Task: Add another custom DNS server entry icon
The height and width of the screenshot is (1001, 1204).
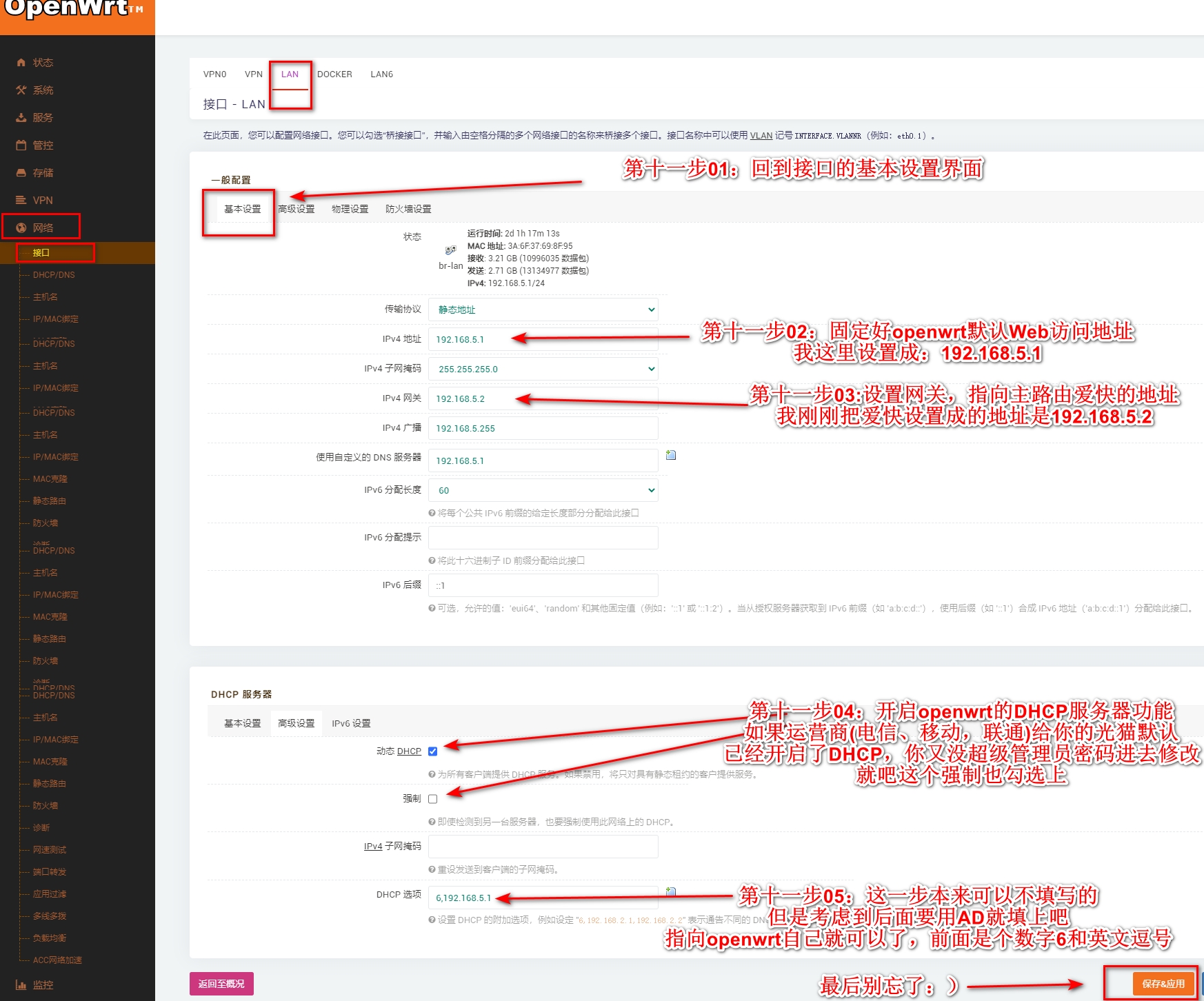Action: coord(671,455)
